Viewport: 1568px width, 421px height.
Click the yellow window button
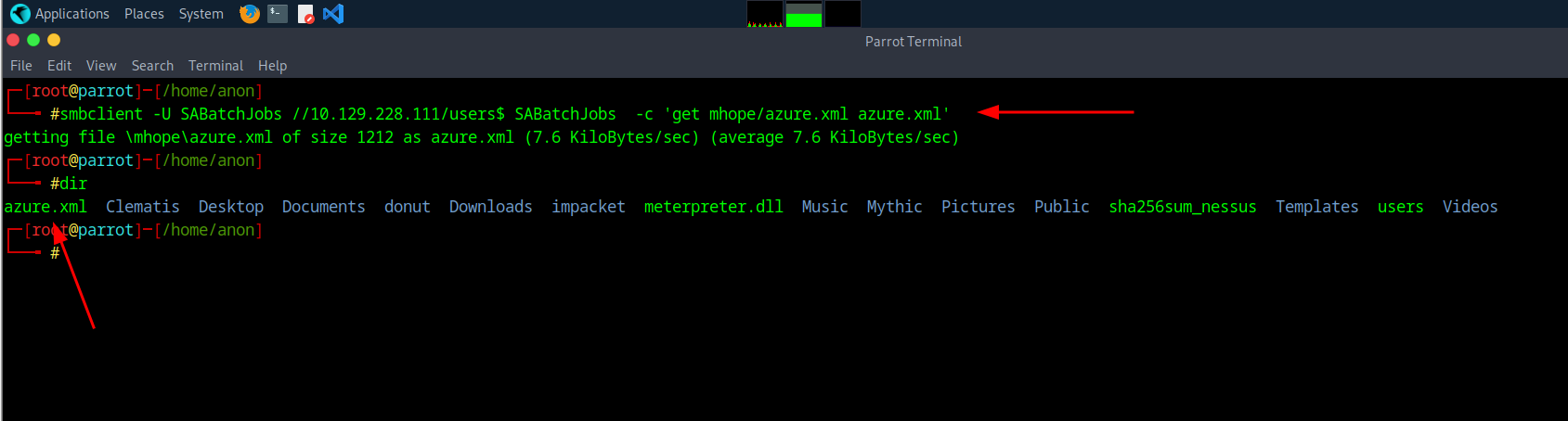click(x=54, y=40)
